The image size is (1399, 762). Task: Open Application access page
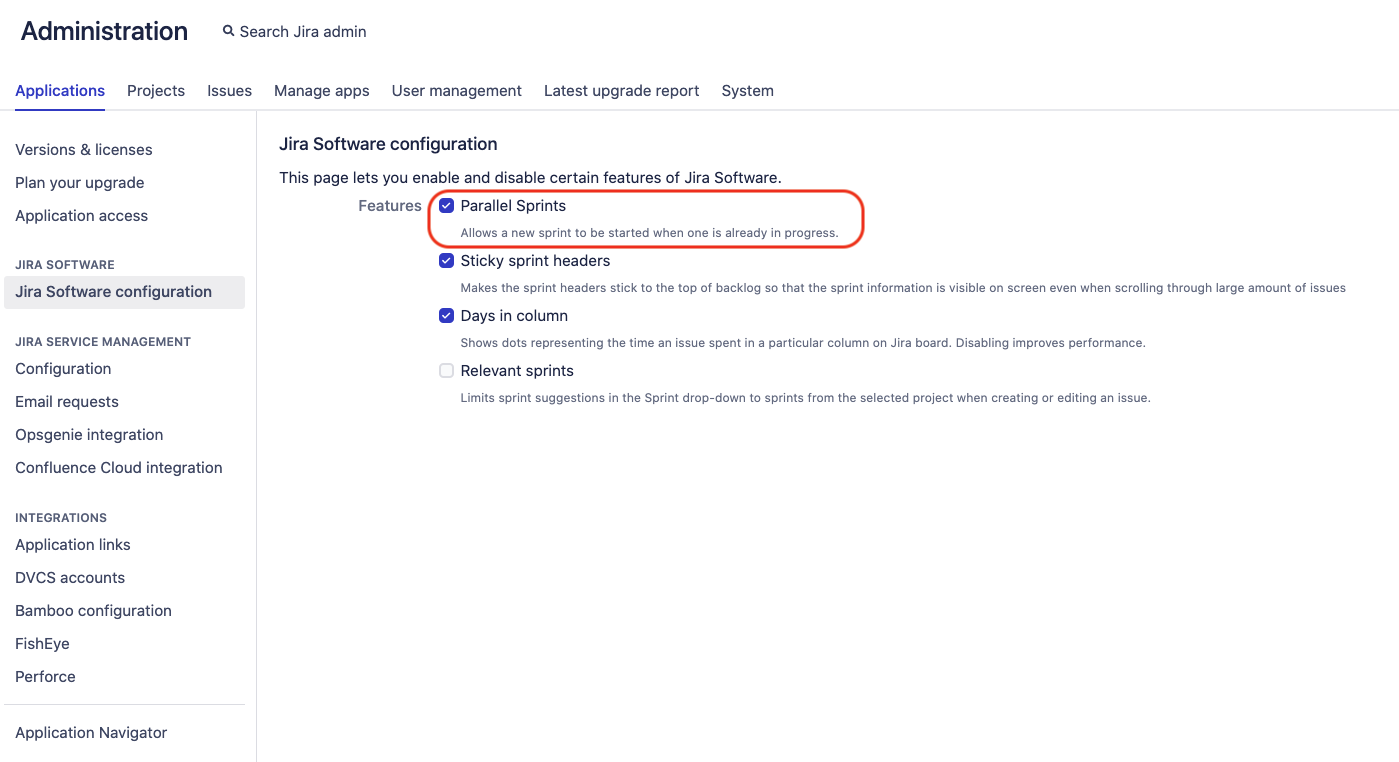point(82,216)
